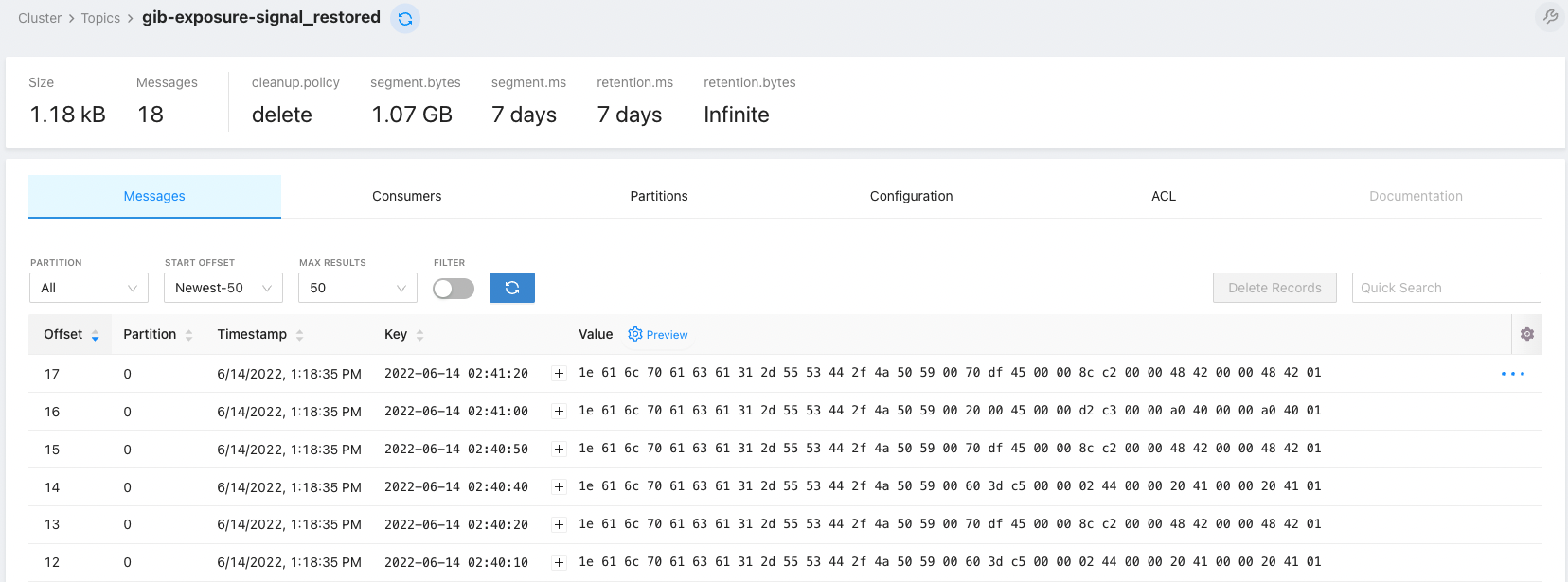The height and width of the screenshot is (582, 1568).
Task: Open the Documentation tab
Action: [1416, 196]
